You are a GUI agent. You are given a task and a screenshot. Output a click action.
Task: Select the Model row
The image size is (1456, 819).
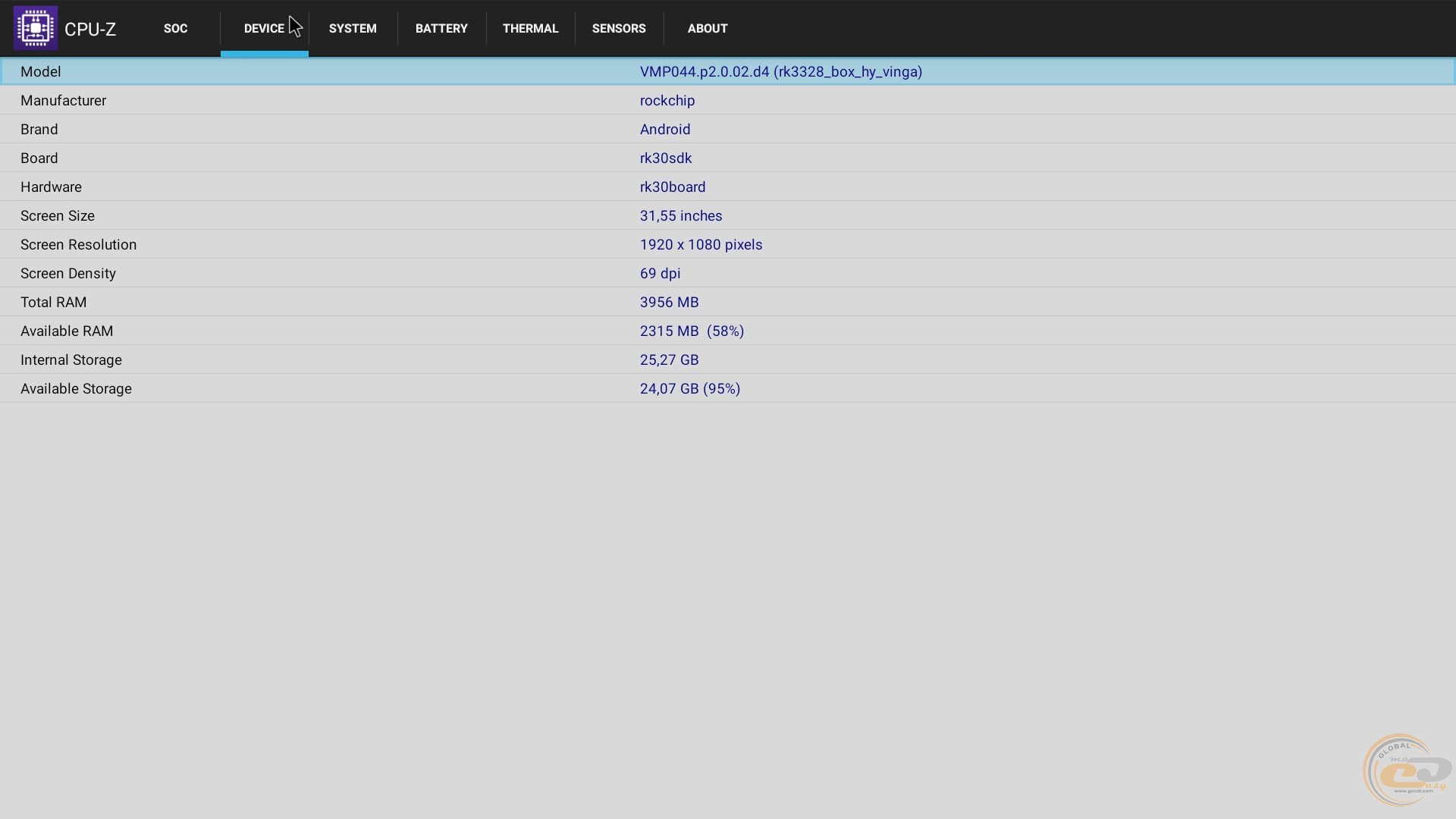click(x=728, y=71)
